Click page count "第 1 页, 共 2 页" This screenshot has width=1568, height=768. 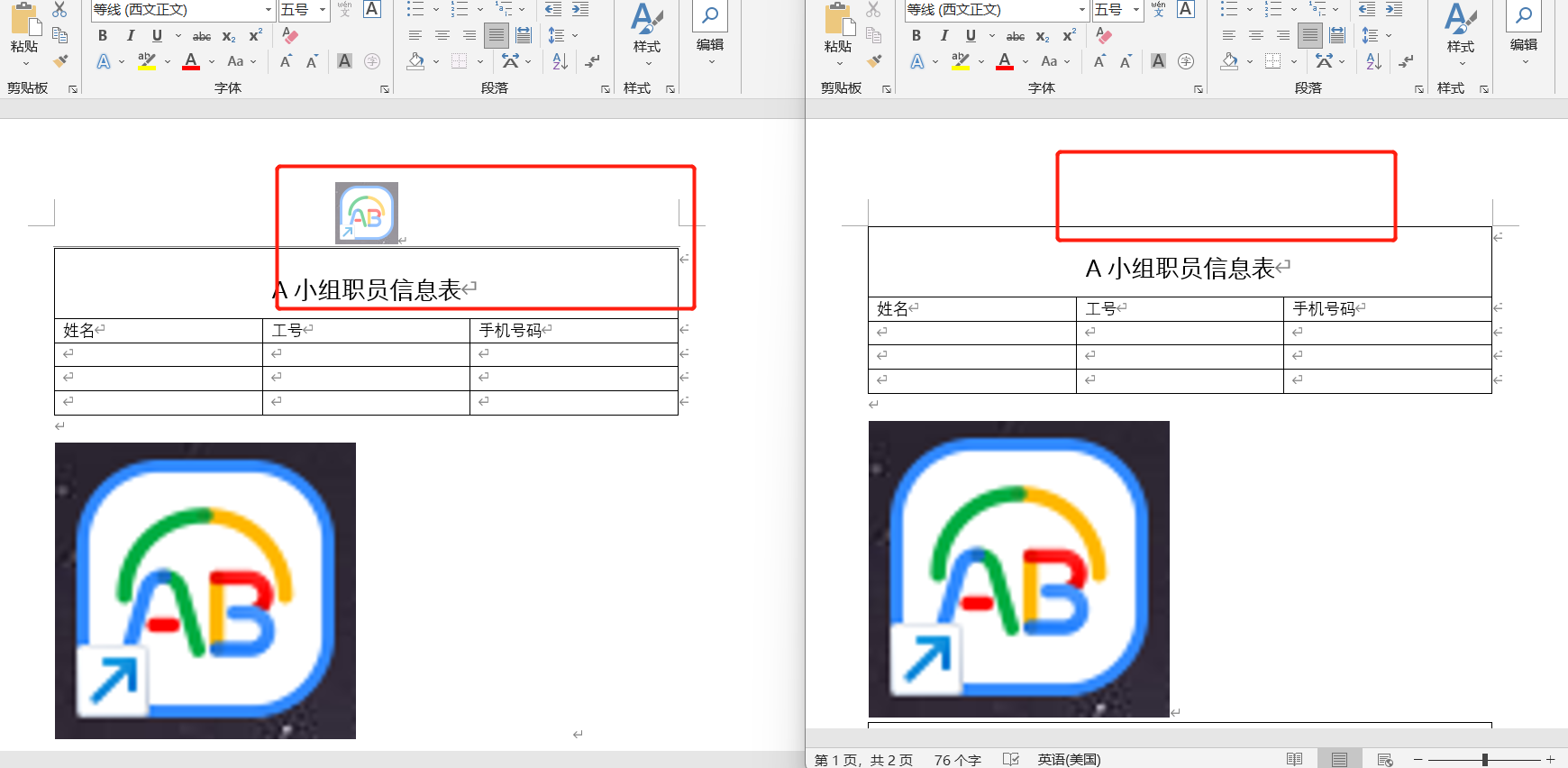863,760
